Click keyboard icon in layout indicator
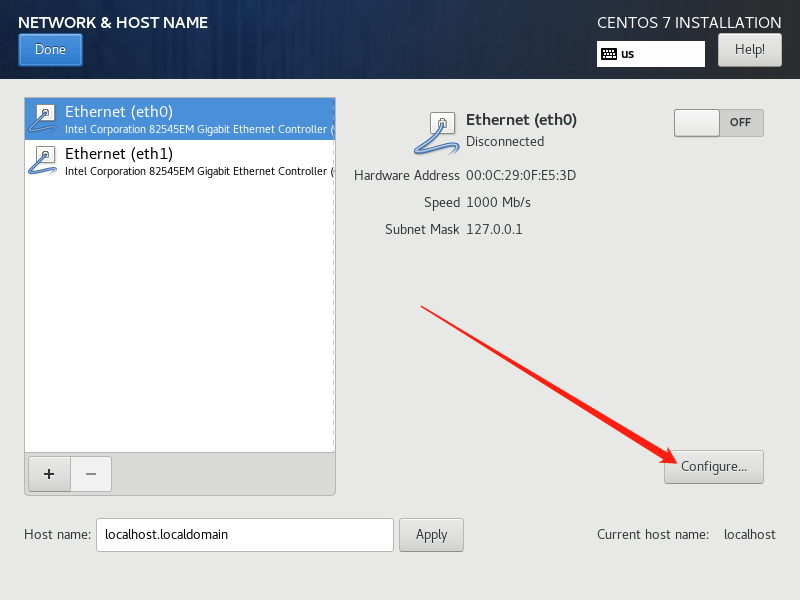 pyautogui.click(x=609, y=54)
